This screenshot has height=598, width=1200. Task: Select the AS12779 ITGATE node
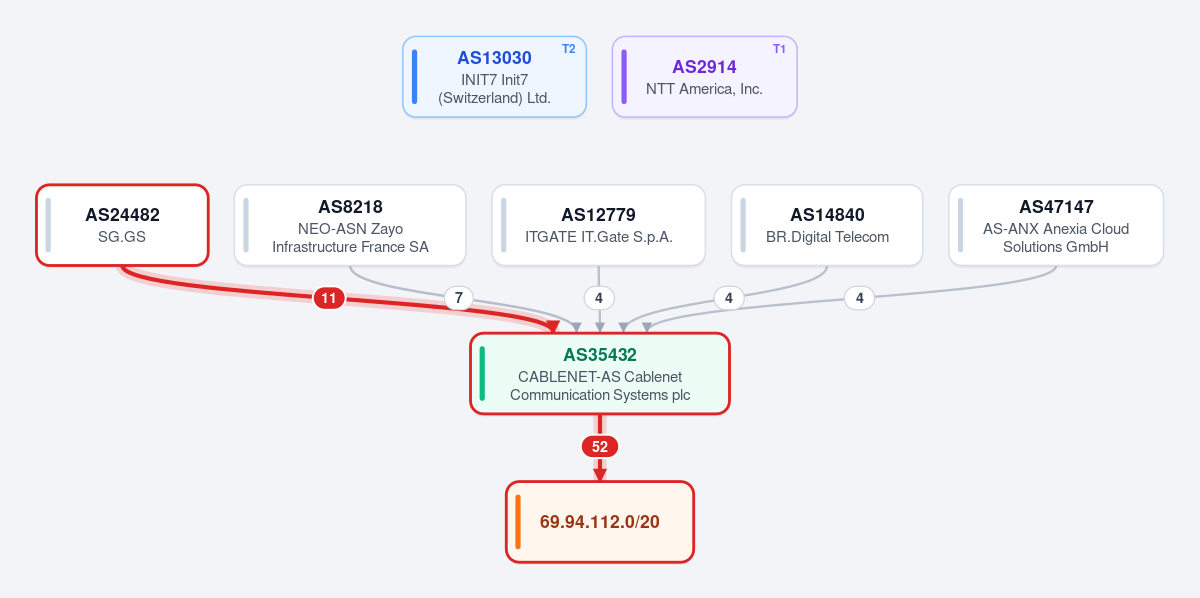pos(598,225)
